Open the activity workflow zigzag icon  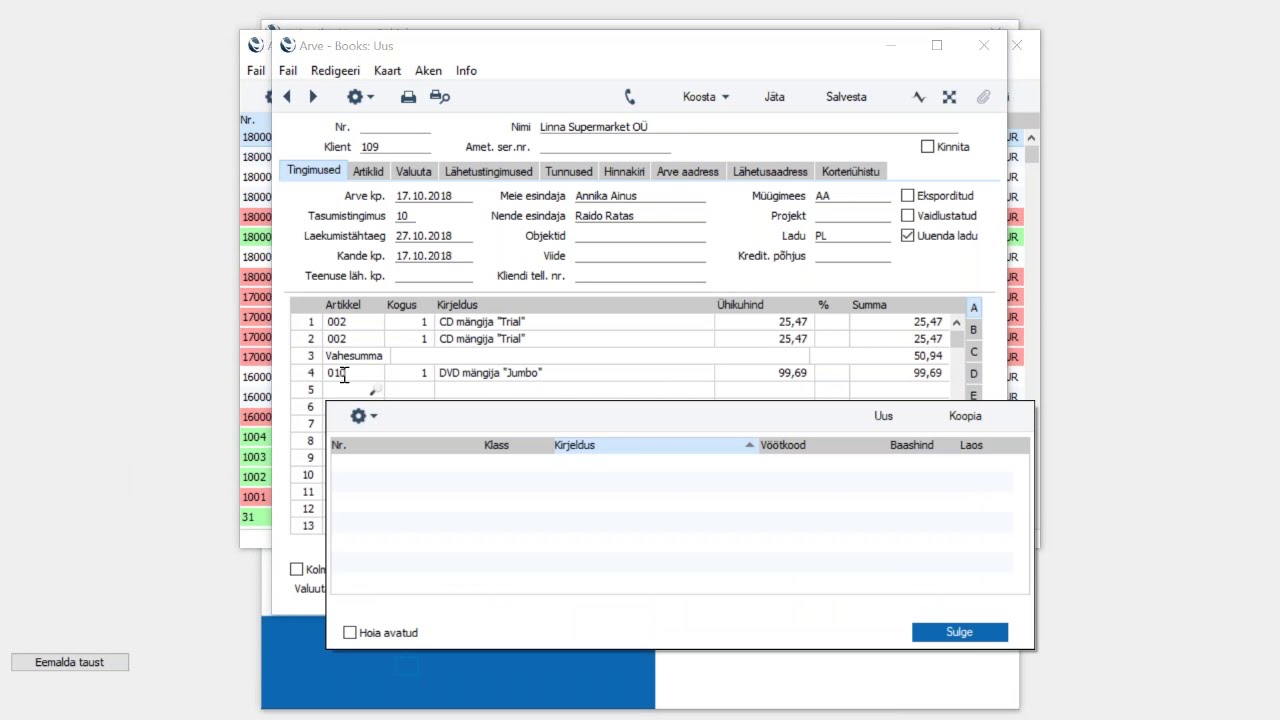pos(919,97)
